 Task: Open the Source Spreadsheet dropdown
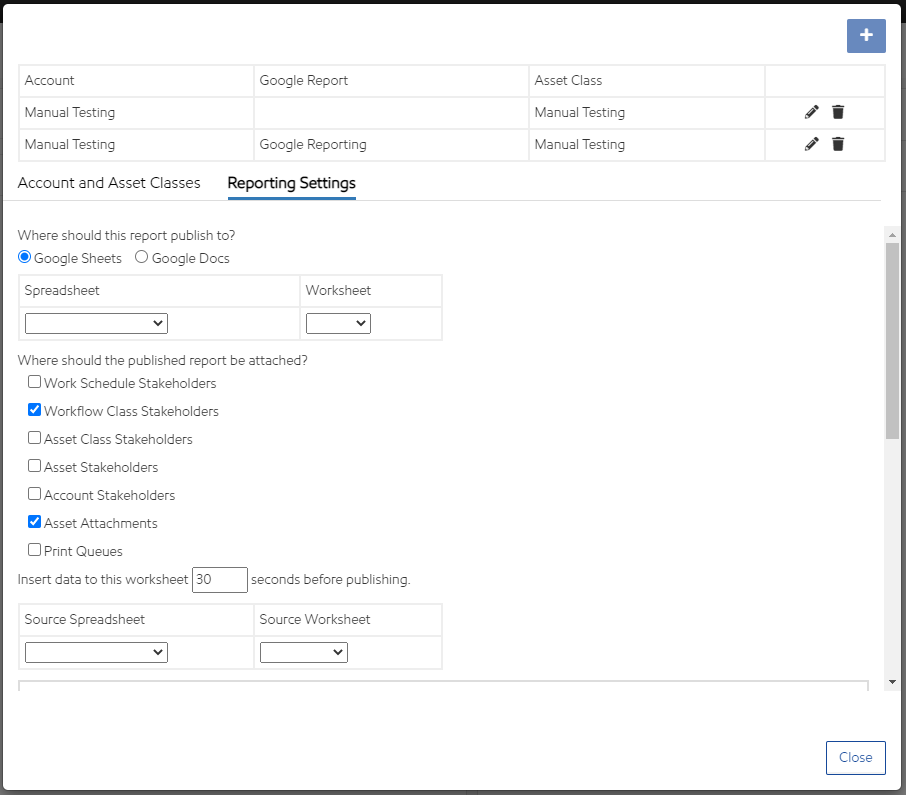96,652
